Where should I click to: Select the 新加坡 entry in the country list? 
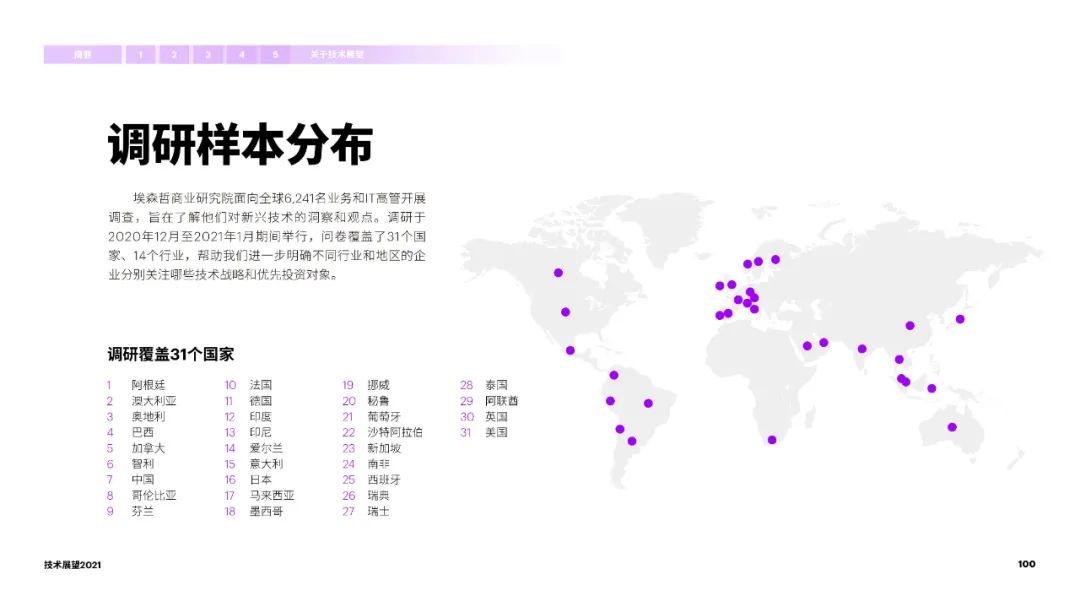pyautogui.click(x=384, y=449)
